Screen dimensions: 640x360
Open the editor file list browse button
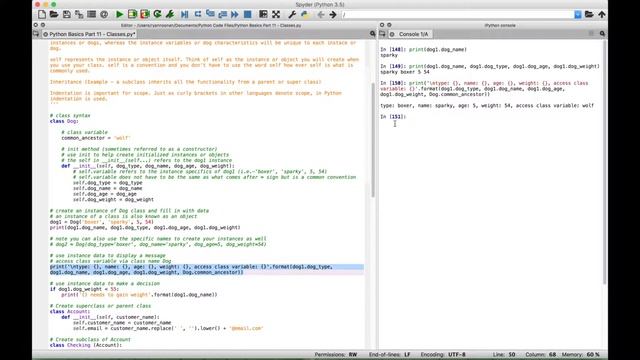36,34
